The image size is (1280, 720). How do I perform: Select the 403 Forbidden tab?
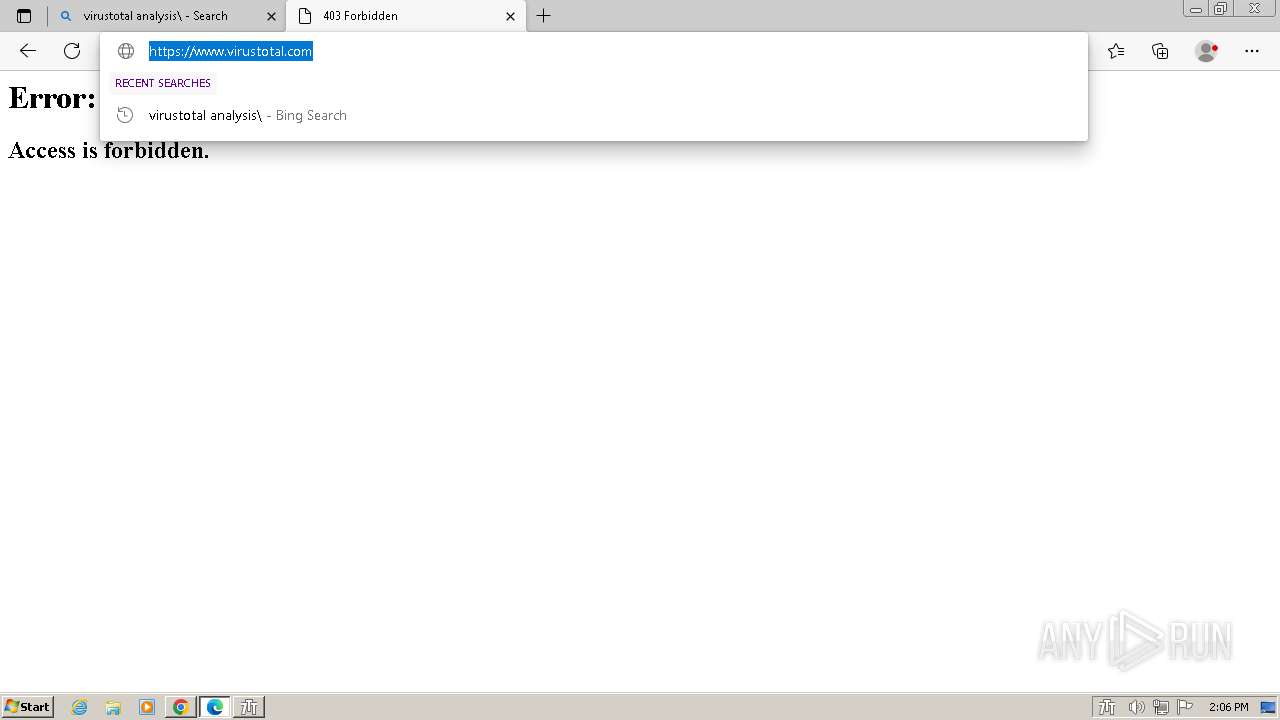[x=405, y=16]
